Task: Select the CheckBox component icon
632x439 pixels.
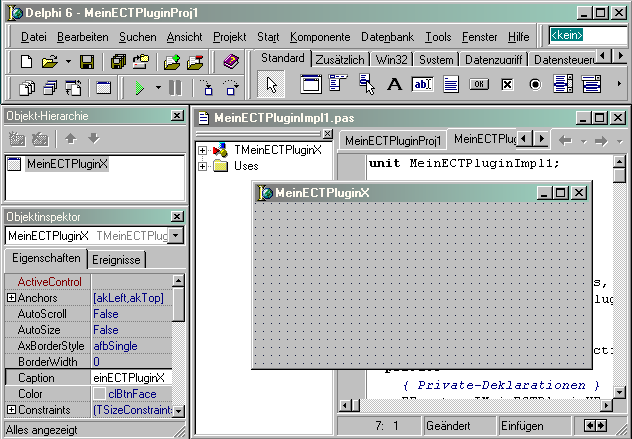Action: click(507, 84)
